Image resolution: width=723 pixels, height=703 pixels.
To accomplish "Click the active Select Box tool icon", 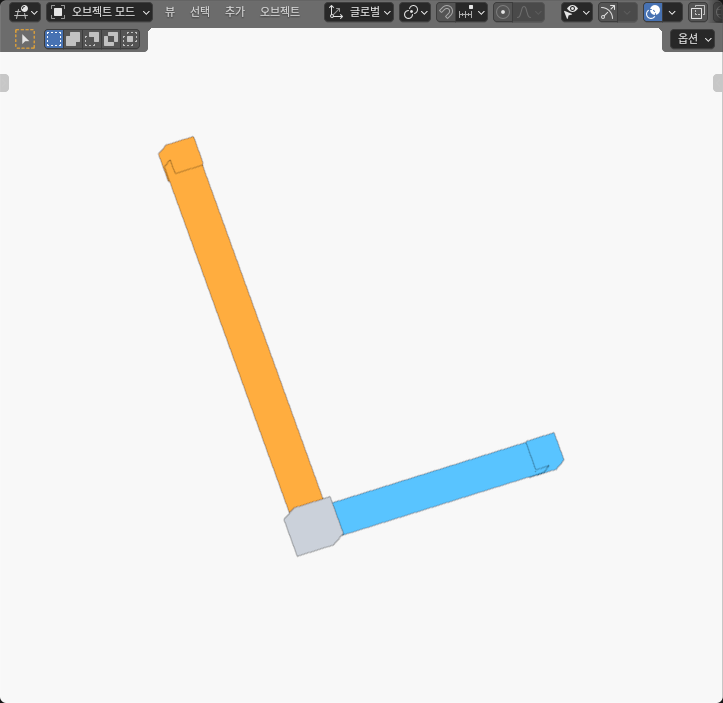I will pyautogui.click(x=25, y=39).
